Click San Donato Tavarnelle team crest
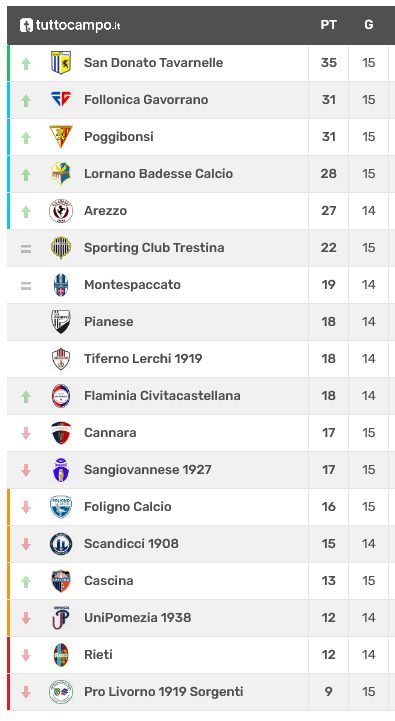Screen dimensions: 395x721 pyautogui.click(x=61, y=63)
